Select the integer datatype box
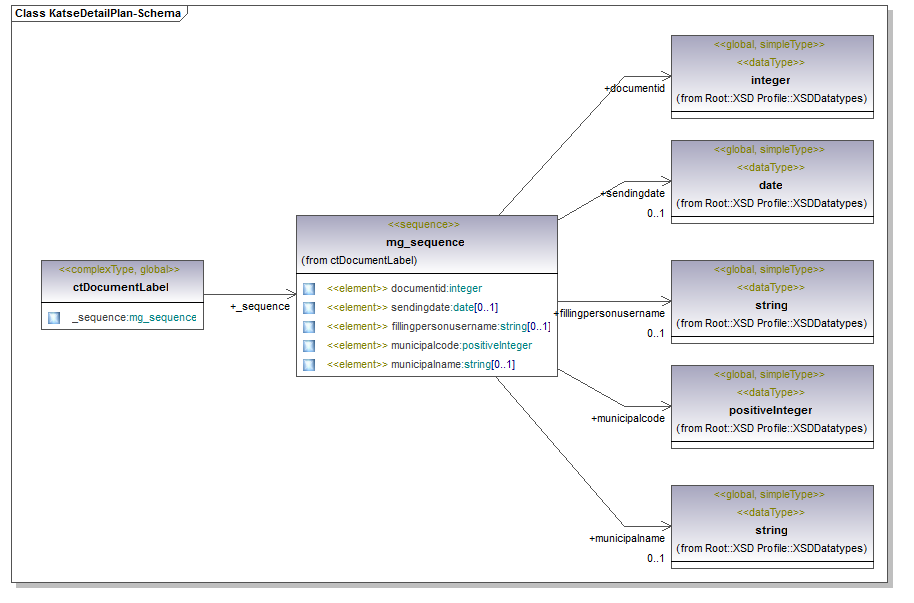The image size is (914, 603). pos(771,80)
